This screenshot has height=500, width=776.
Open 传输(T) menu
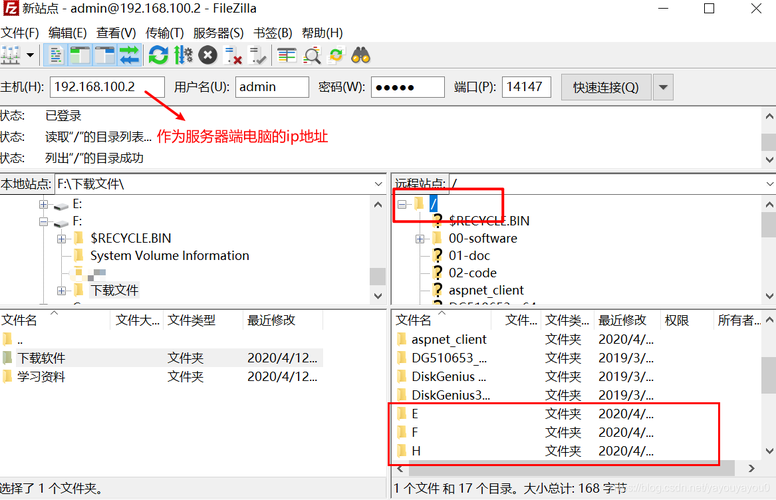point(164,33)
